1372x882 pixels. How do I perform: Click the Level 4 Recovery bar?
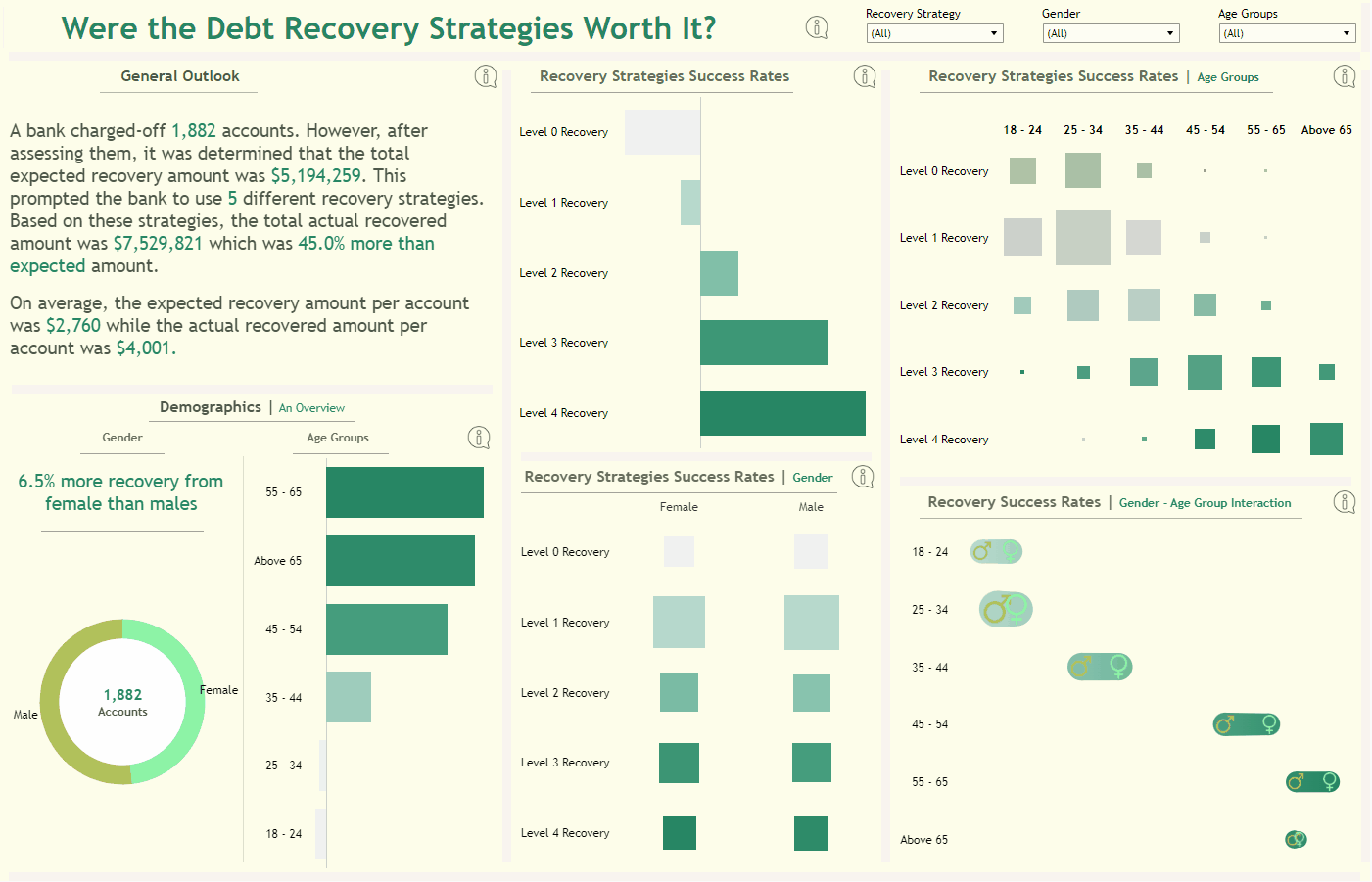(x=781, y=412)
